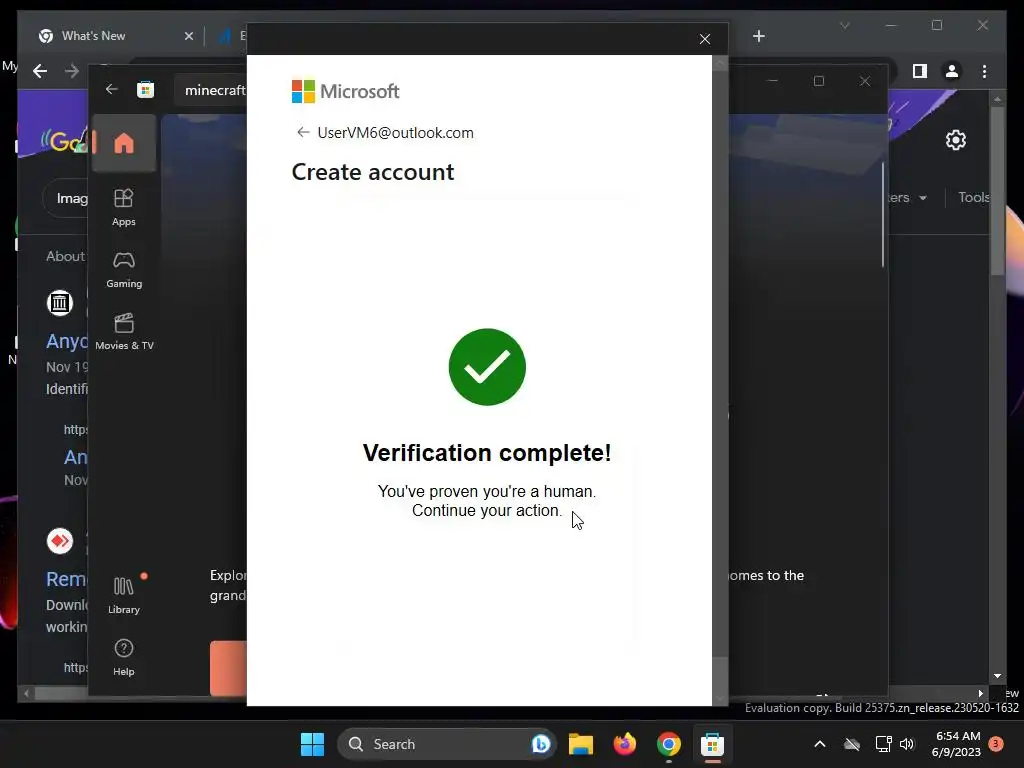
Task: Open Chrome three-dot menu
Action: pos(984,71)
